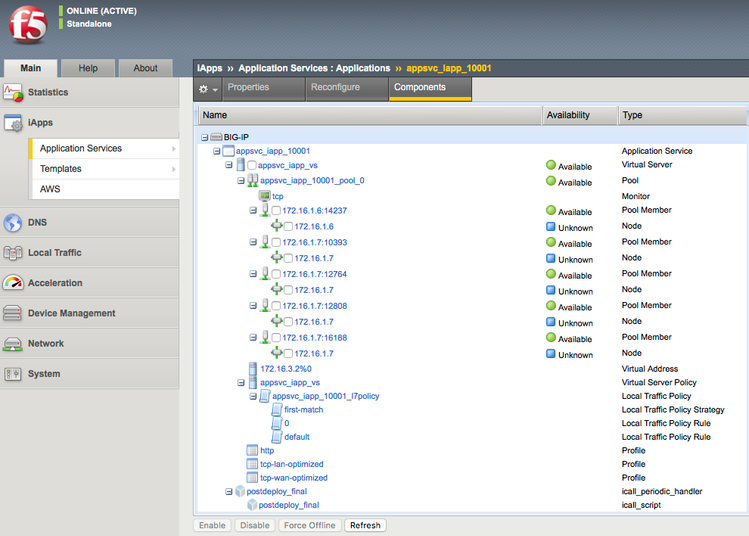Select the Local Traffic sidebar icon
This screenshot has height=536, width=749.
point(13,253)
